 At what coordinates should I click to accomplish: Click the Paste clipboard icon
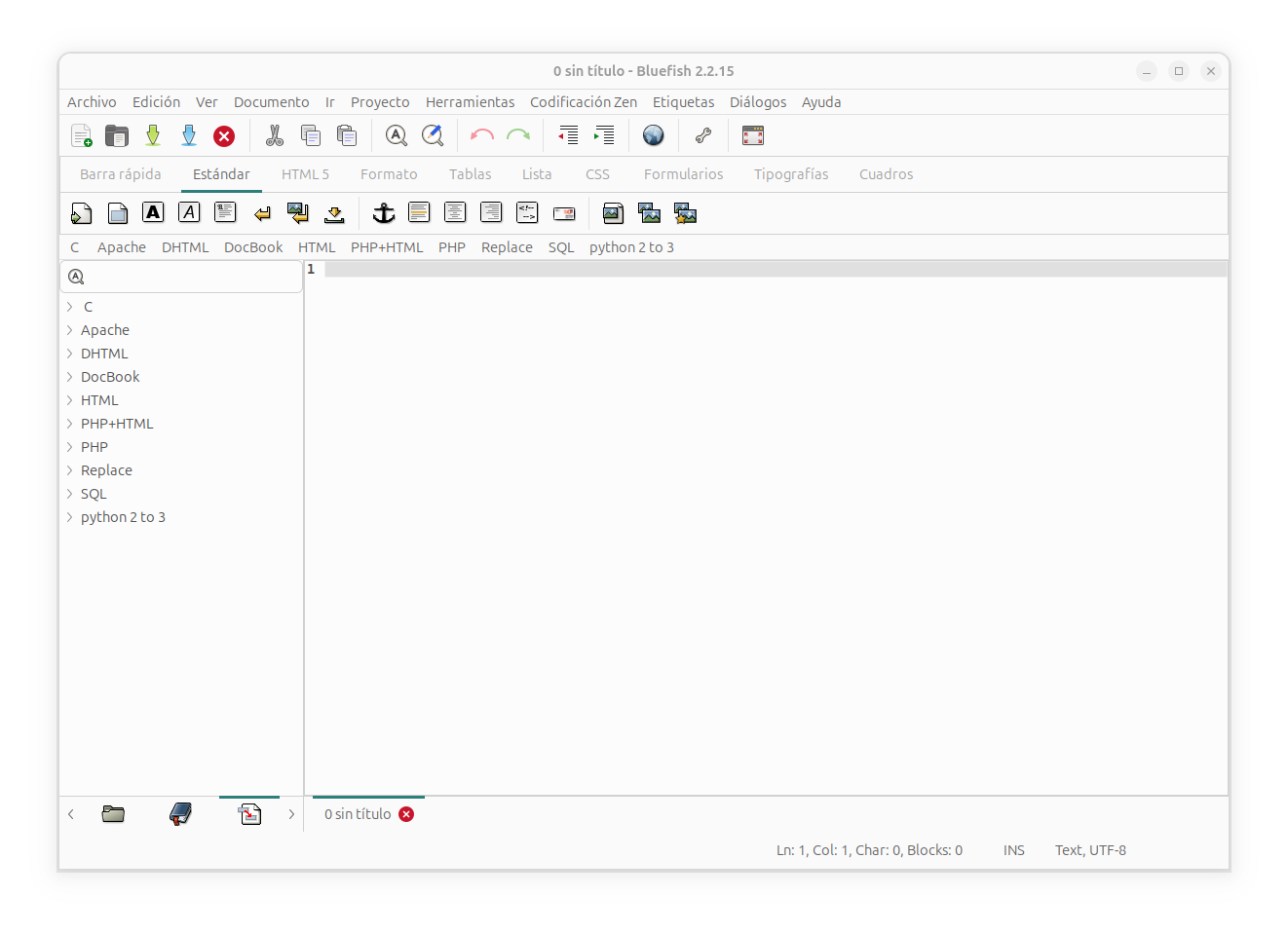point(347,135)
